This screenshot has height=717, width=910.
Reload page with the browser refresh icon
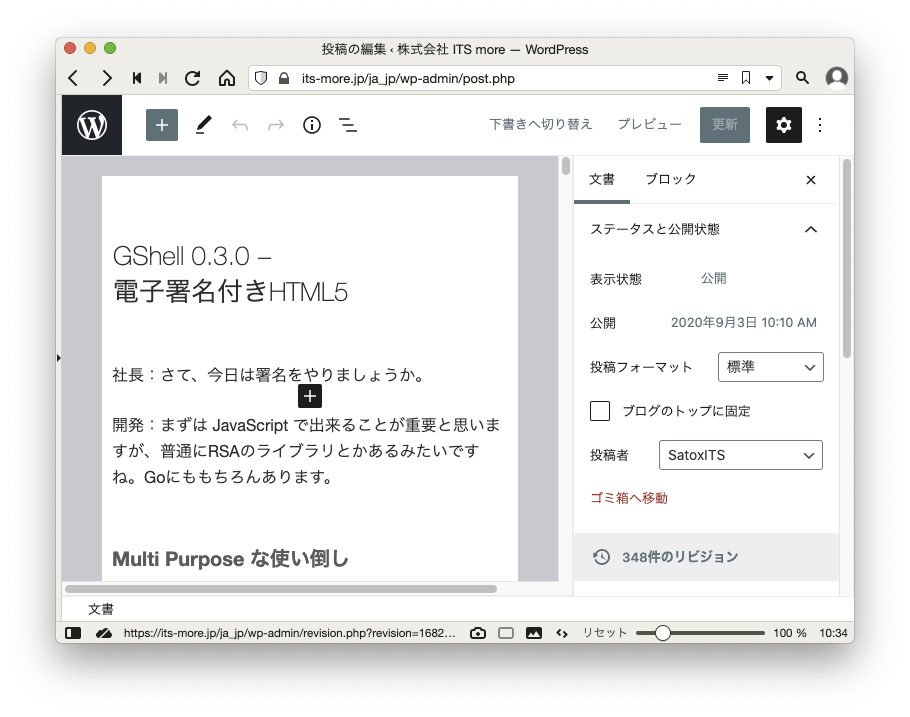(x=193, y=78)
